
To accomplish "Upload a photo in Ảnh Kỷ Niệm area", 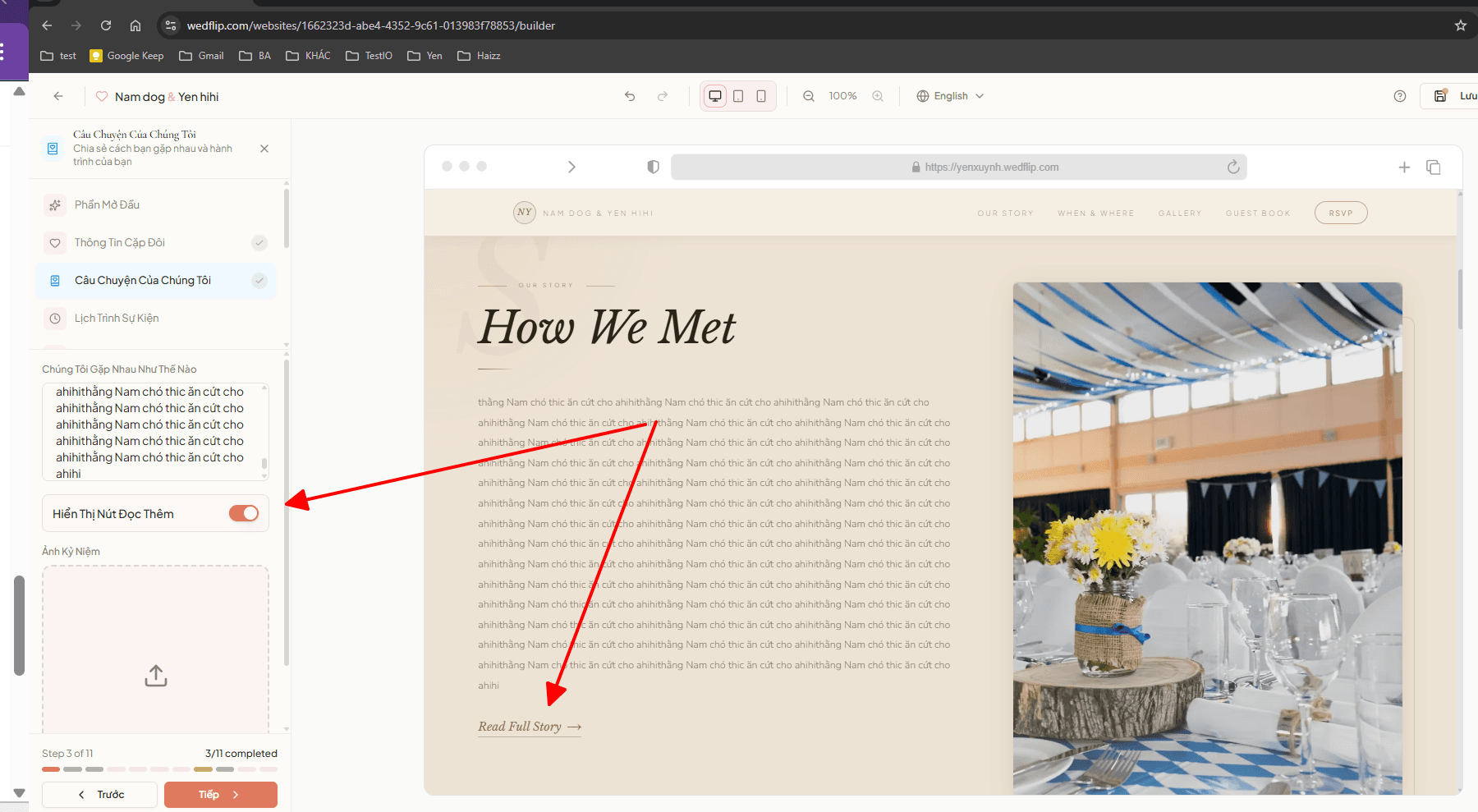I will 156,675.
